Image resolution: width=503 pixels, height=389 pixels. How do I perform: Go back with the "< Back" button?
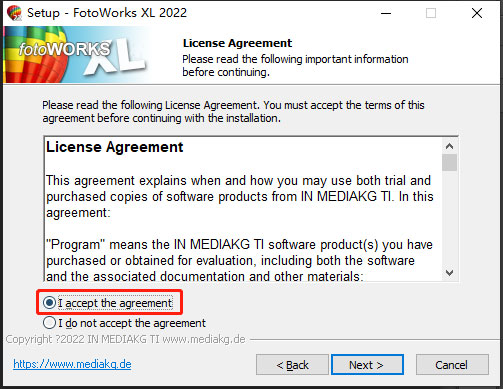(292, 365)
